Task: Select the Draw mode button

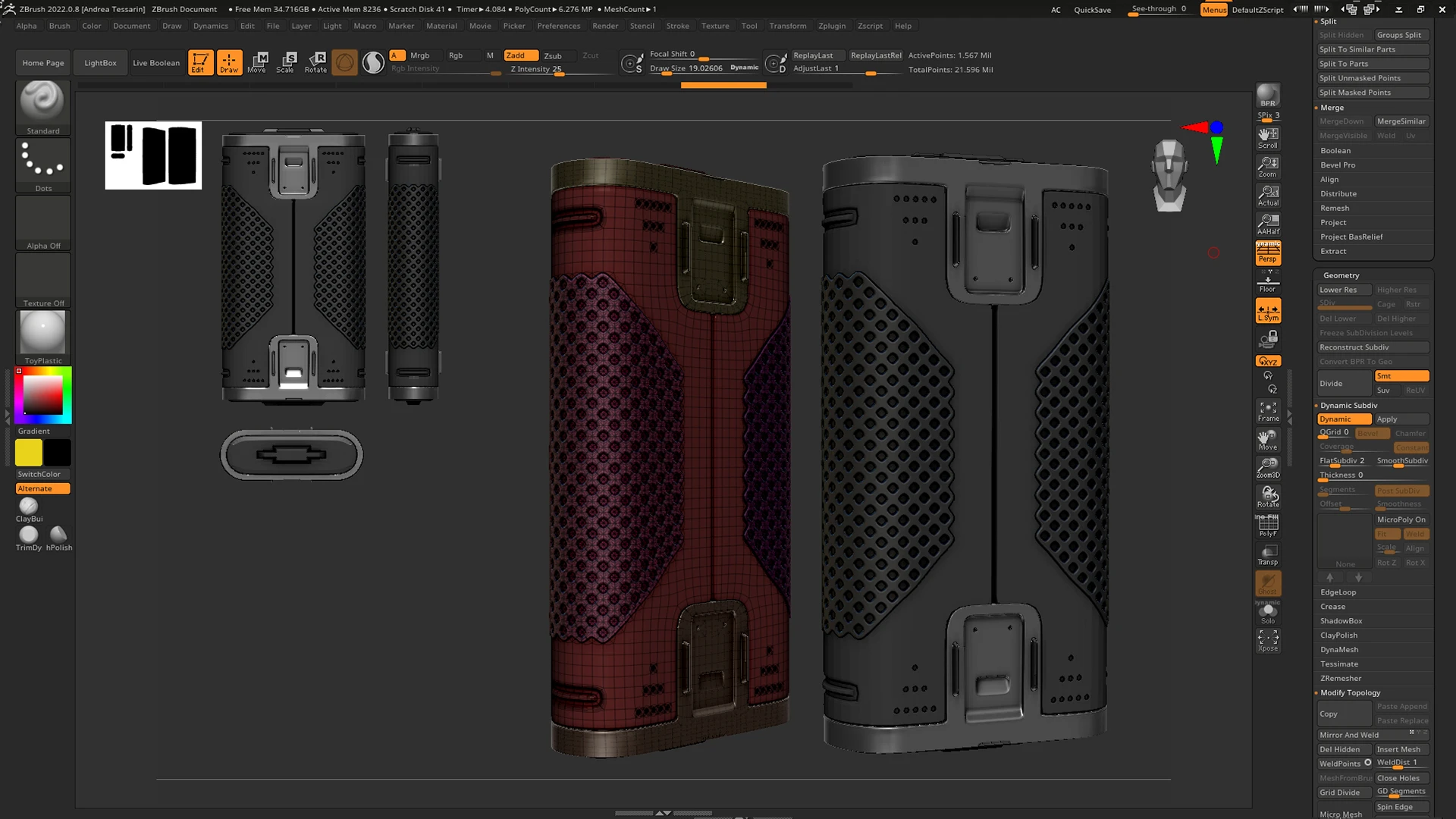Action: pos(229,62)
